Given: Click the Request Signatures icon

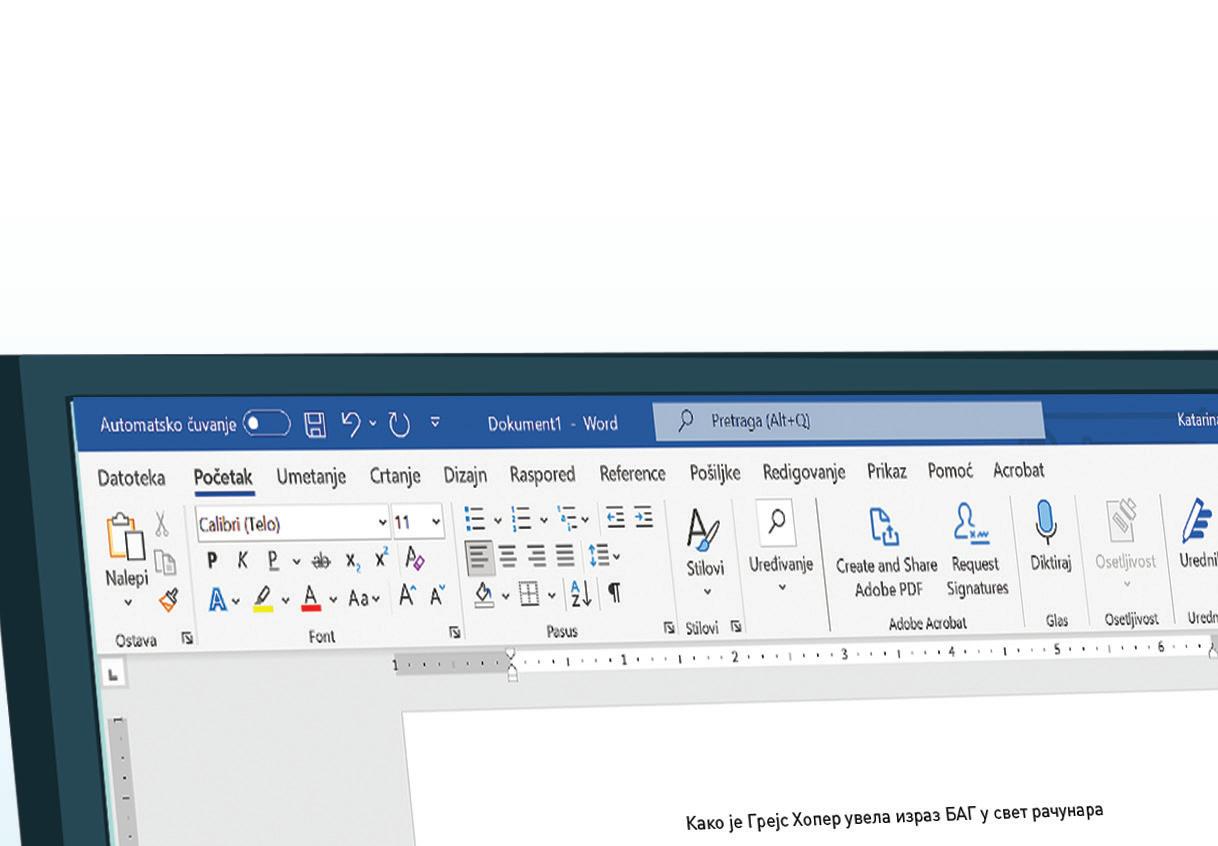Looking at the screenshot, I should click(x=970, y=523).
